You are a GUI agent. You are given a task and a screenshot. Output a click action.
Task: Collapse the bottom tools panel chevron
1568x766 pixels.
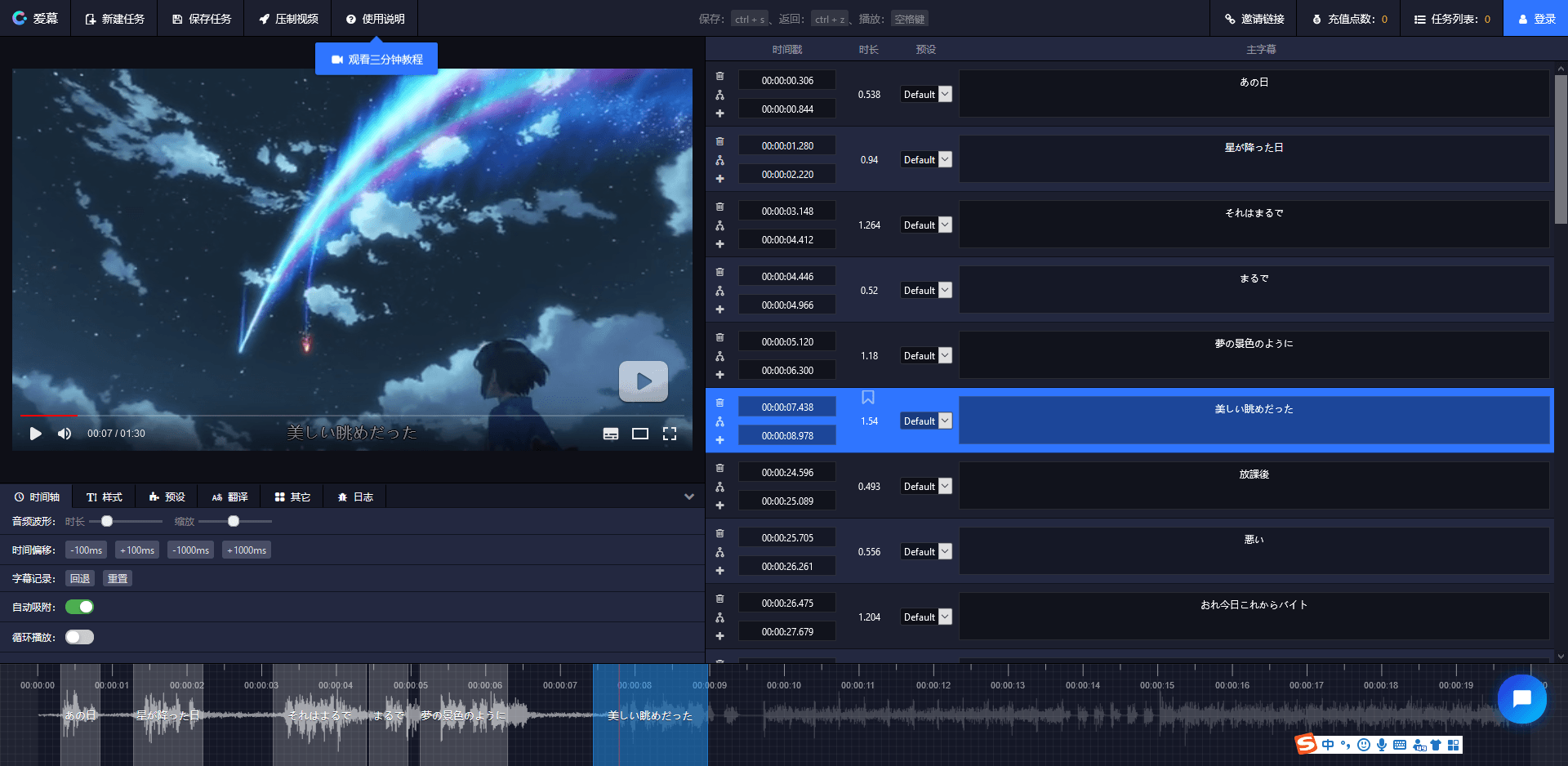pyautogui.click(x=689, y=497)
